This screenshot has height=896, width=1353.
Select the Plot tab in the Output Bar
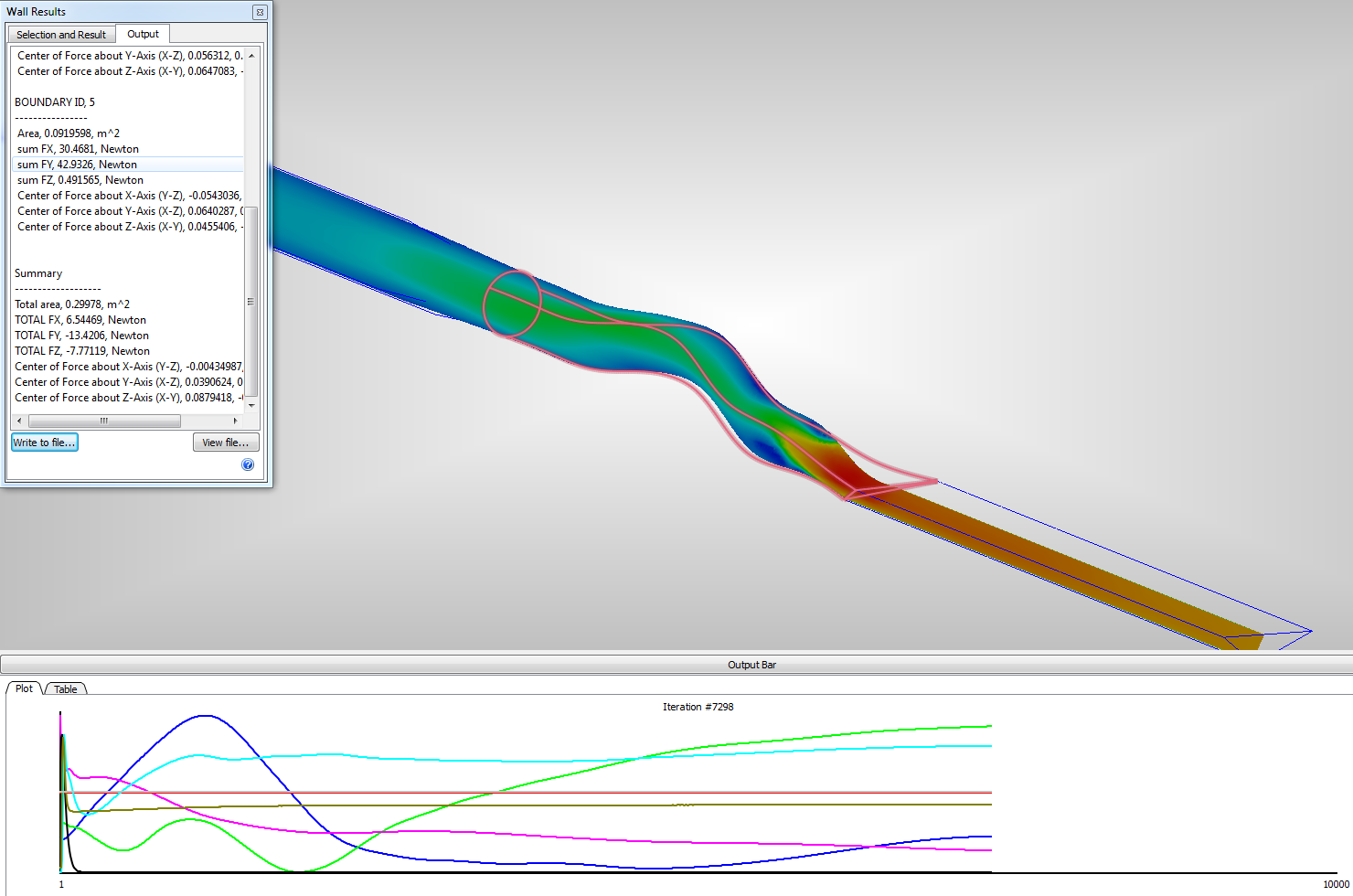pos(24,688)
